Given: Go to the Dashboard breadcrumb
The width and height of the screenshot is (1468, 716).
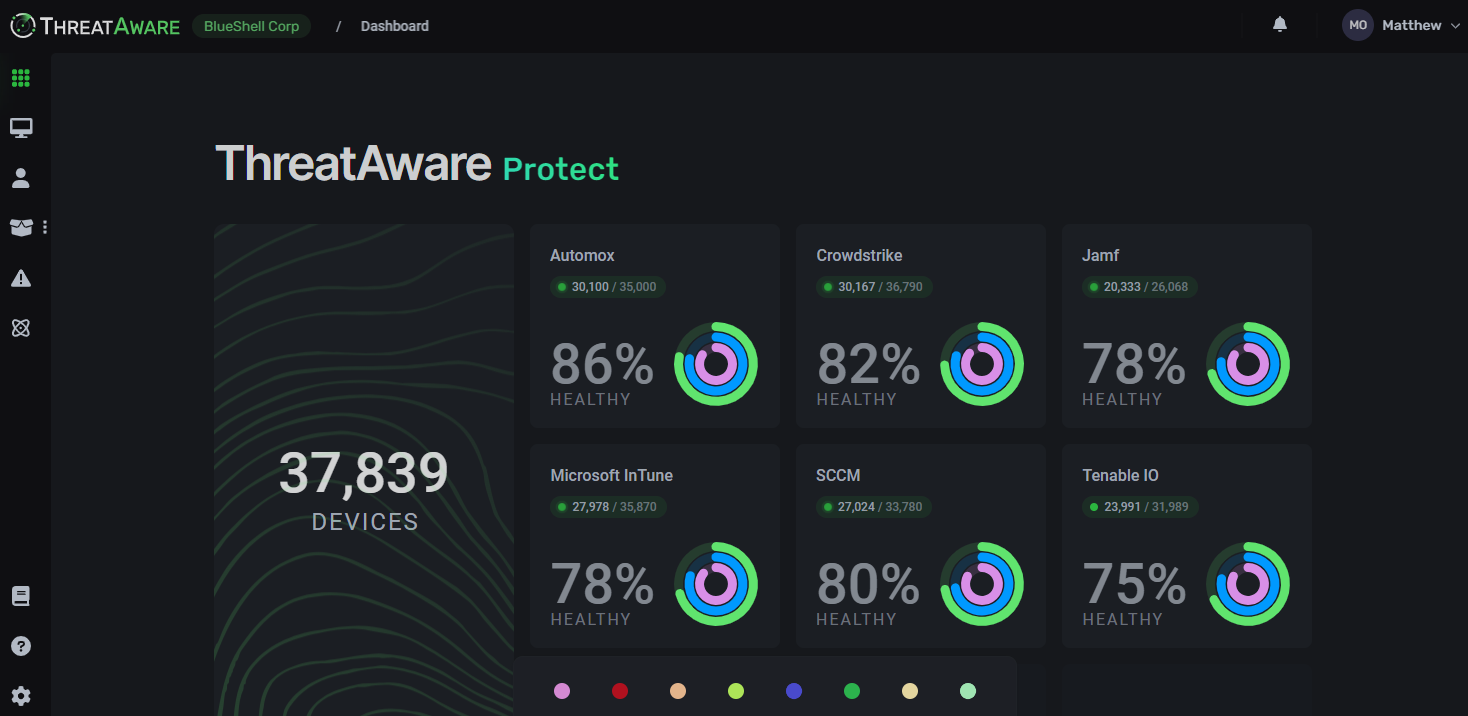Looking at the screenshot, I should [395, 26].
